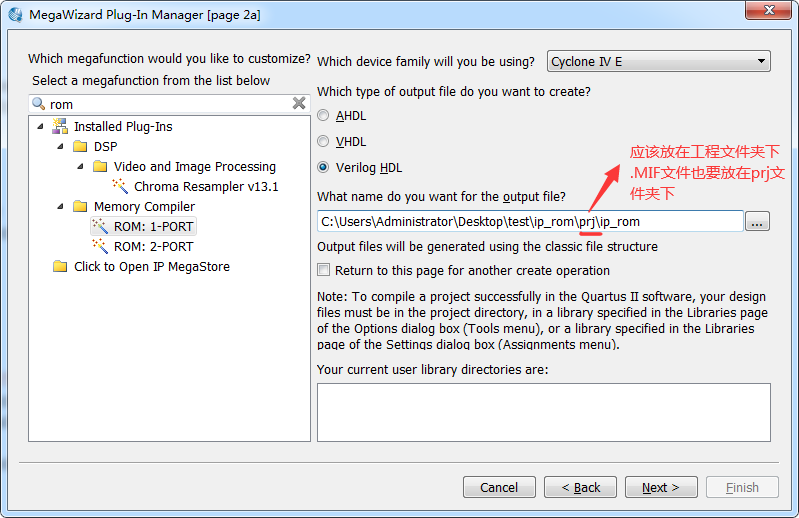Choose the Verilog HDL radio button
Viewport: 799px width, 518px height.
323,168
